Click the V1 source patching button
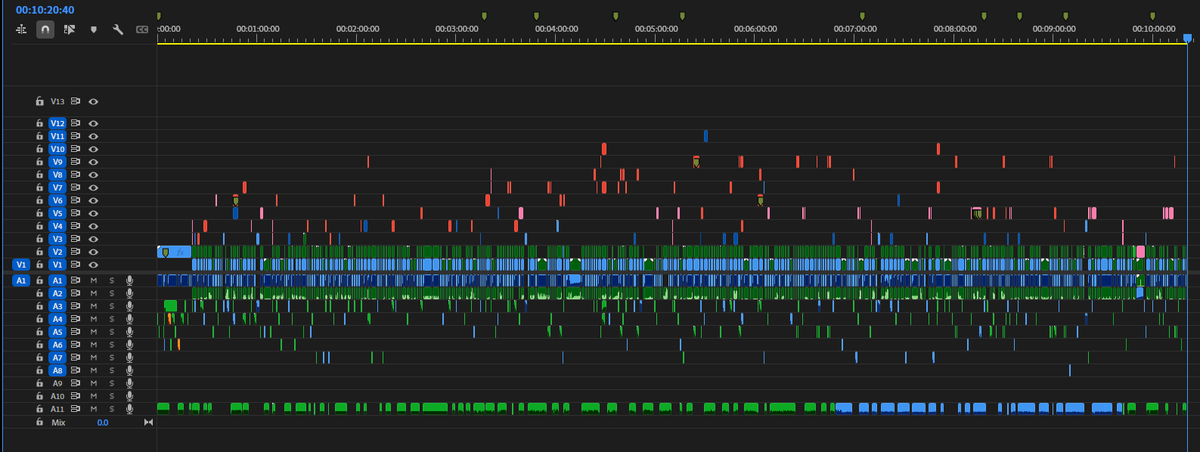The height and width of the screenshot is (452, 1200). pyautogui.click(x=20, y=264)
